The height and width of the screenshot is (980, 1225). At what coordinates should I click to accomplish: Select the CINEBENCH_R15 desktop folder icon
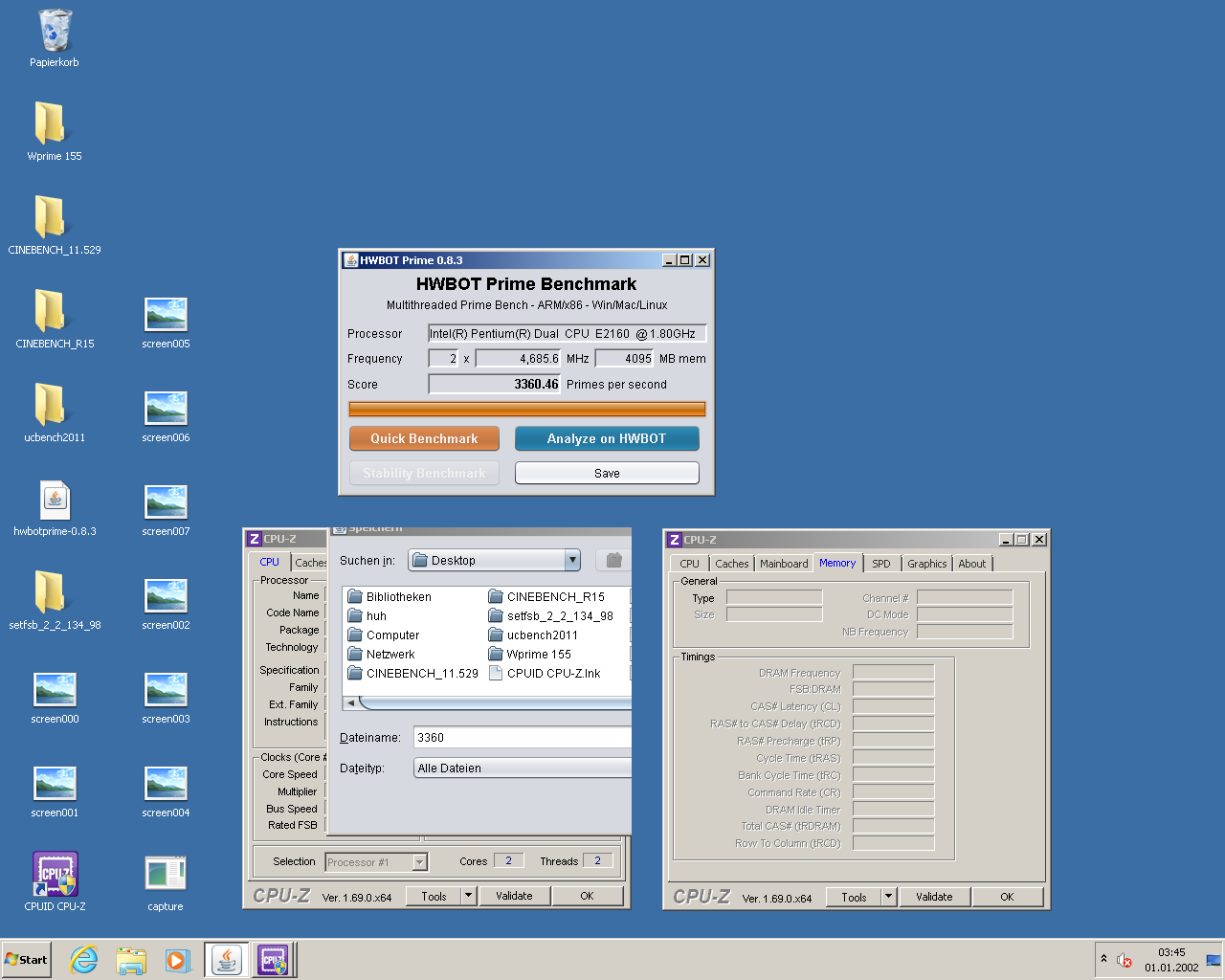(55, 319)
